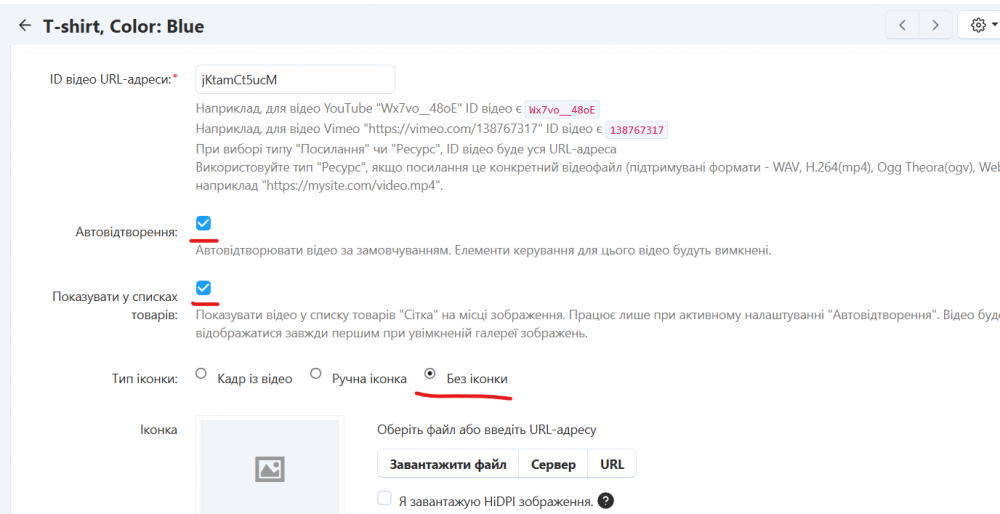The image size is (1000, 514).
Task: Click the Іконка label
Action: tap(158, 430)
